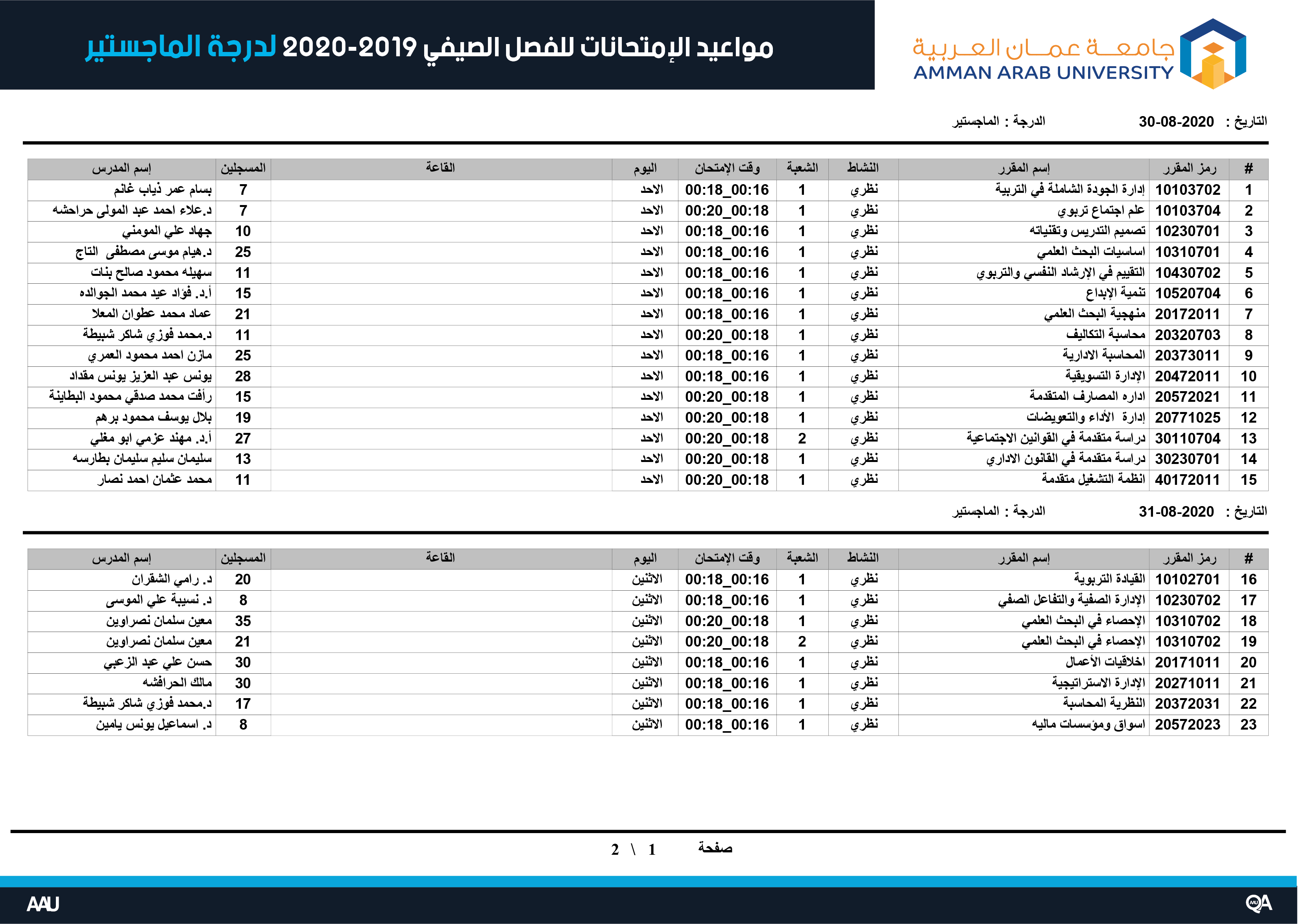The height and width of the screenshot is (924, 1299).
Task: Click instructor name 'يونس عبد العزيز يونس مقداد'
Action: pyautogui.click(x=140, y=376)
